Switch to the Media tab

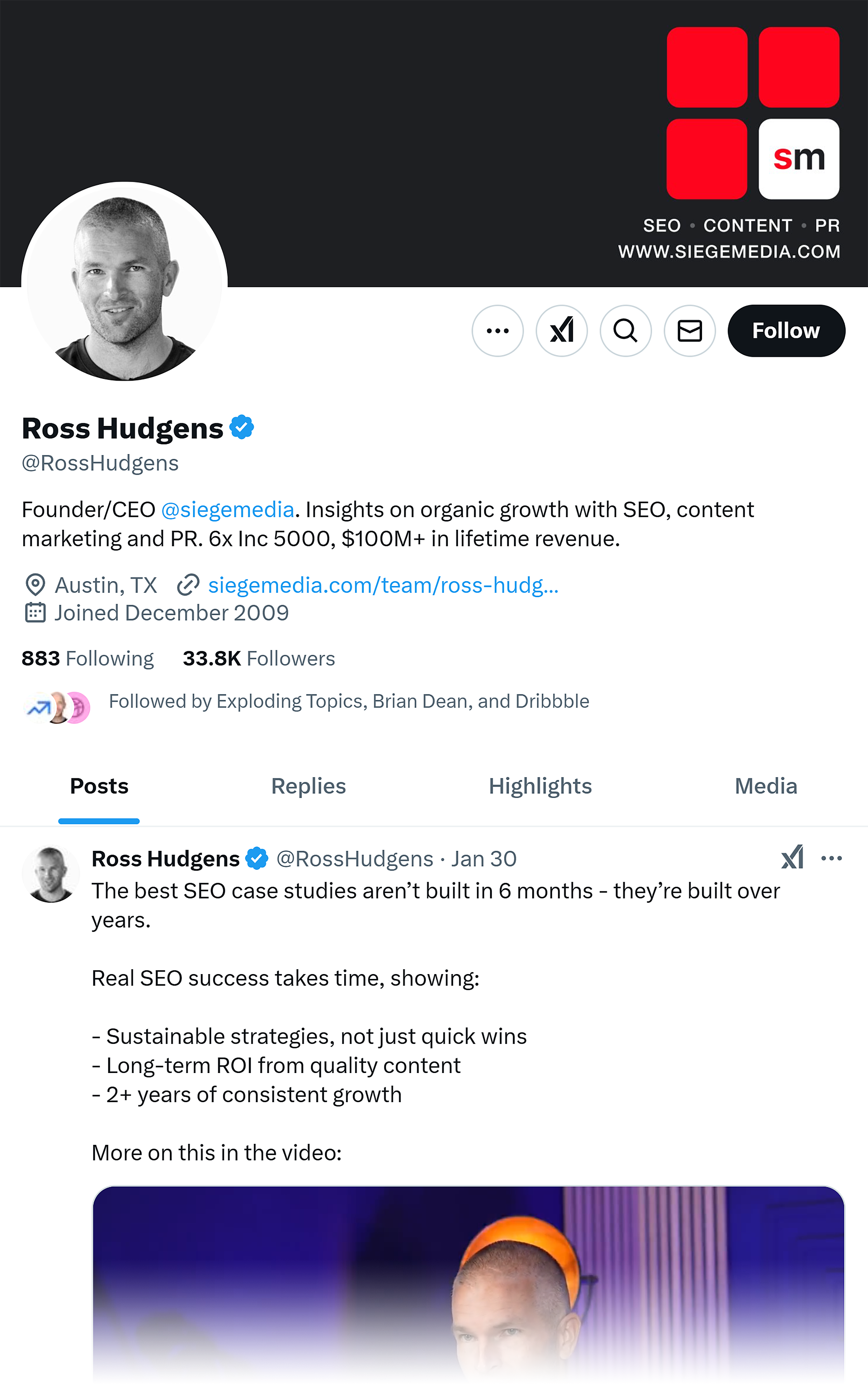click(766, 786)
